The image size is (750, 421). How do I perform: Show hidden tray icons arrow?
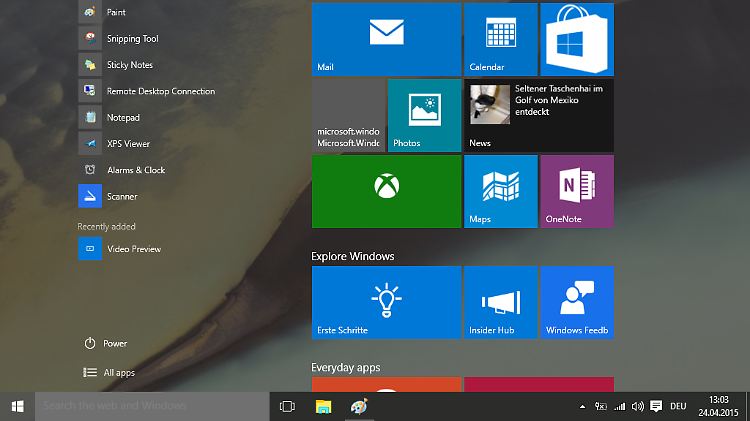pos(582,407)
